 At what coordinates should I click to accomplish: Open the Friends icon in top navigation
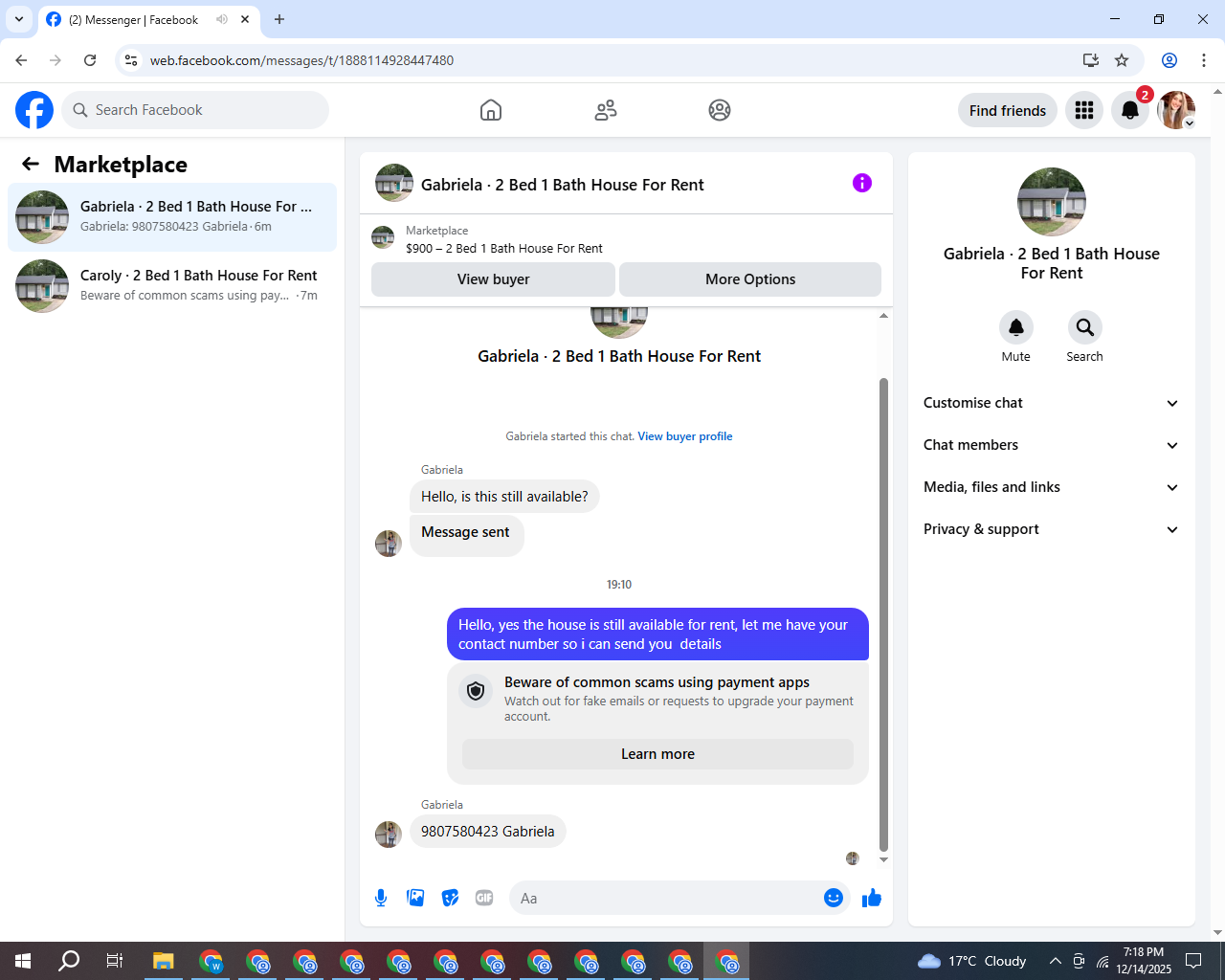(606, 110)
